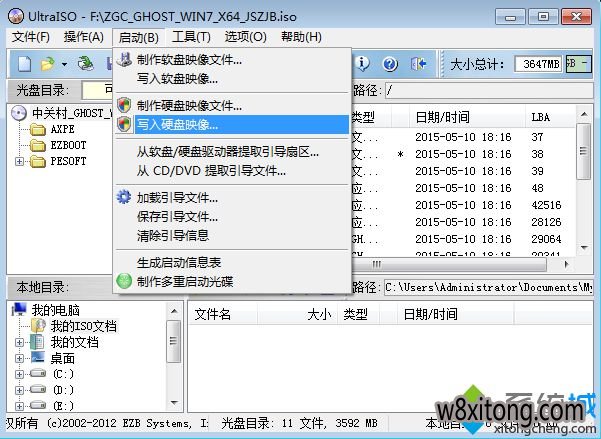Screen dimensions: 601x439
Task: Select the AXPE tree item label
Action: [62, 130]
